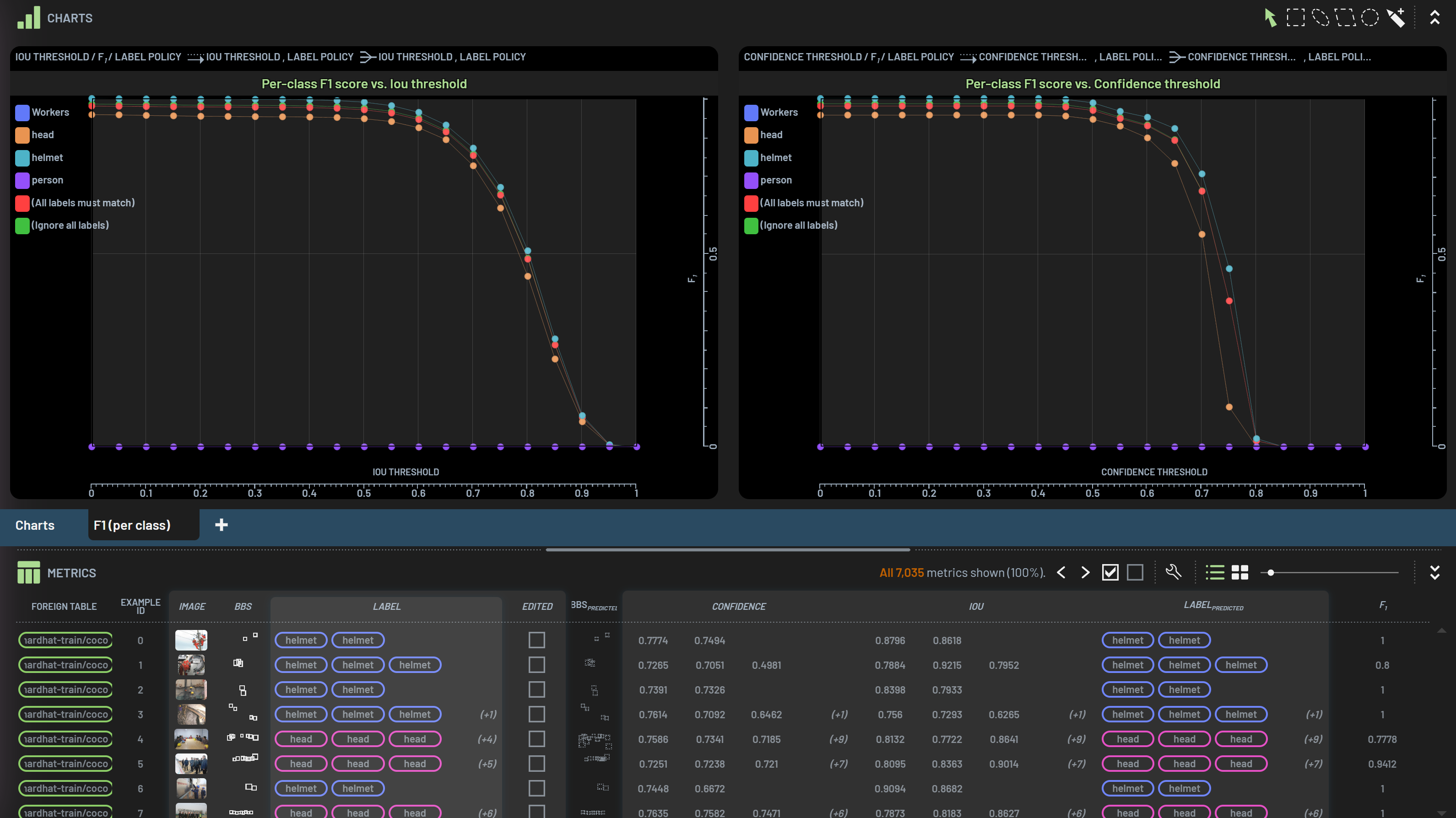Screen dimensions: 1456x818
Task: Click first hardhat-train/coco foreign table link
Action: pos(65,640)
